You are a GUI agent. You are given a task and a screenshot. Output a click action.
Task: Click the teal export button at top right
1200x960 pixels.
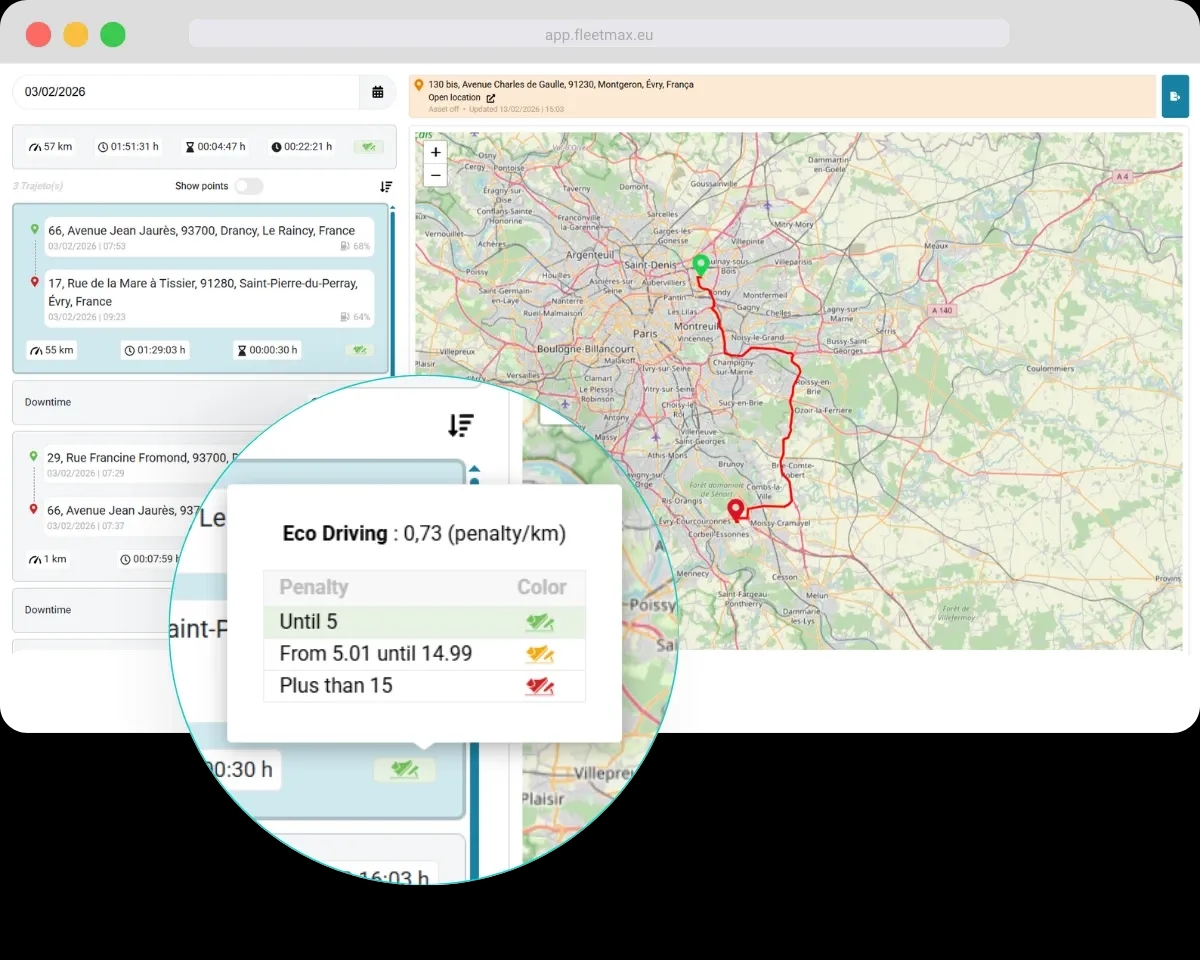click(x=1175, y=96)
